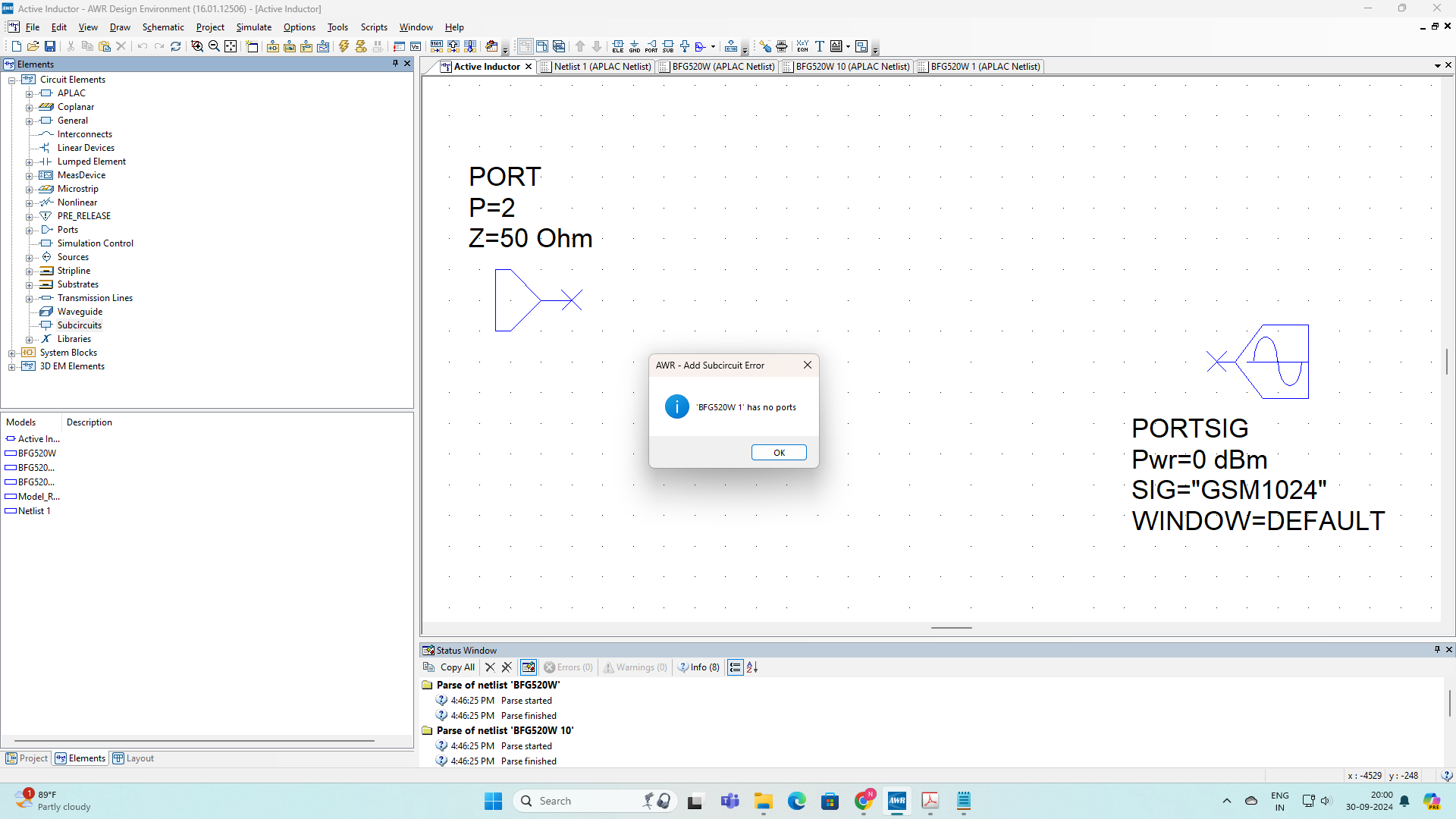Click the Zoom Out magnifier icon

click(214, 46)
